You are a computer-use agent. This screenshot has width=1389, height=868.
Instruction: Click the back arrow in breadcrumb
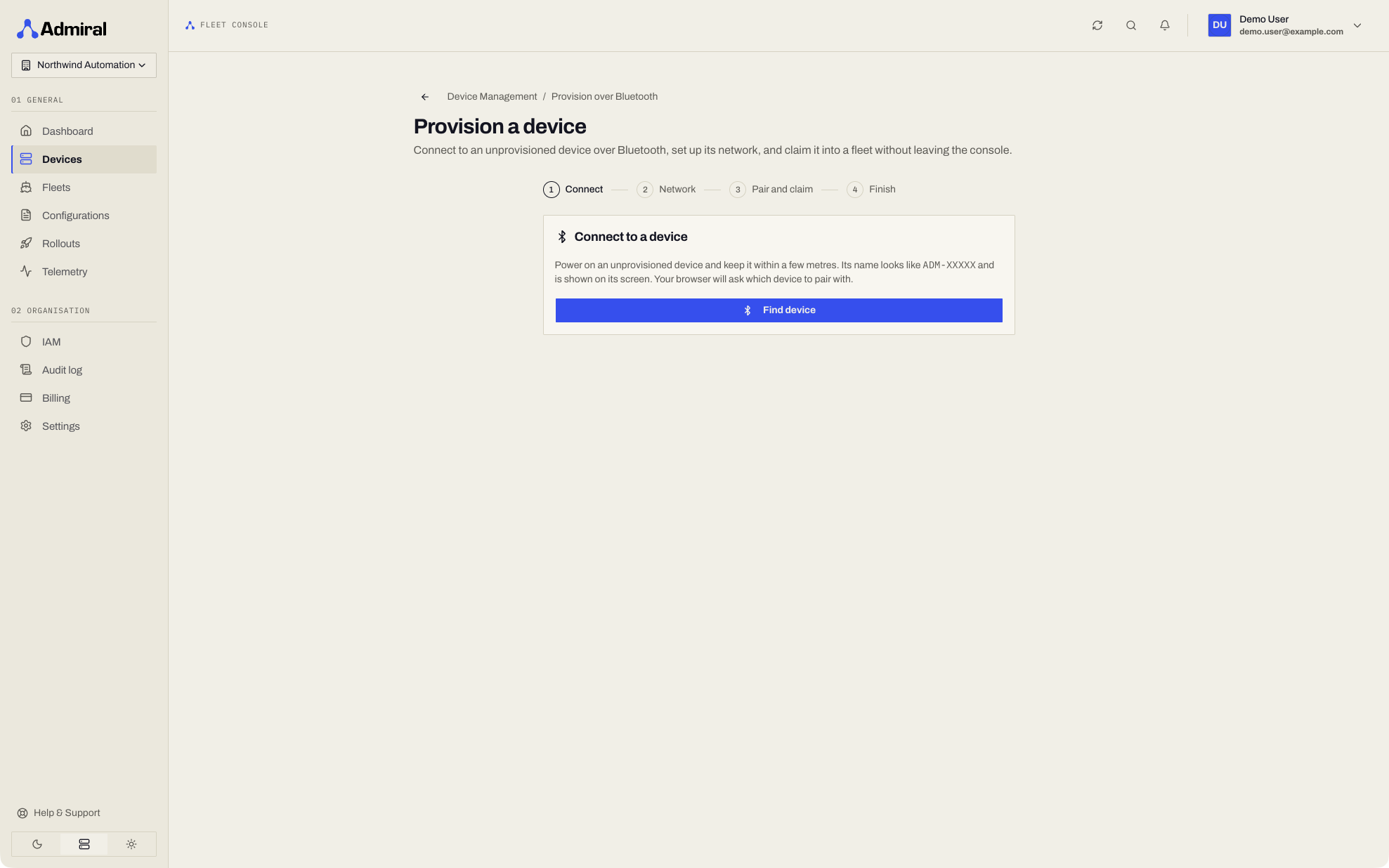425,97
